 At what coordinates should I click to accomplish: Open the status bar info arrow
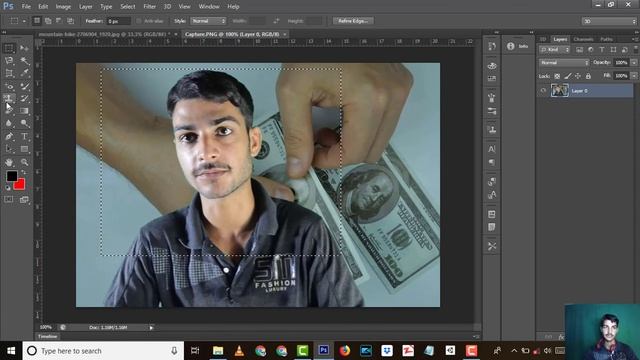tap(151, 327)
